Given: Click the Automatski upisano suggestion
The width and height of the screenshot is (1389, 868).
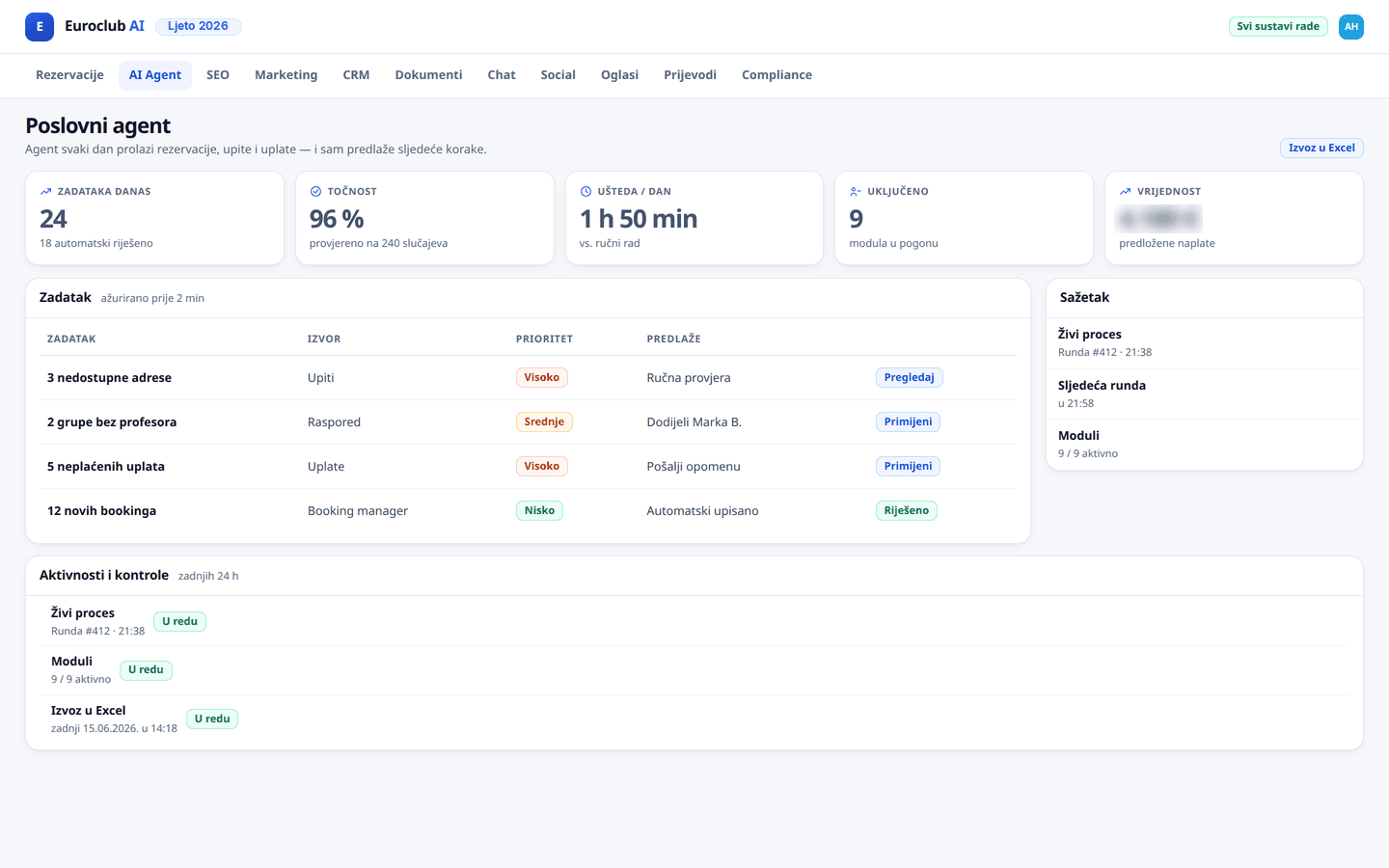Looking at the screenshot, I should (x=702, y=511).
